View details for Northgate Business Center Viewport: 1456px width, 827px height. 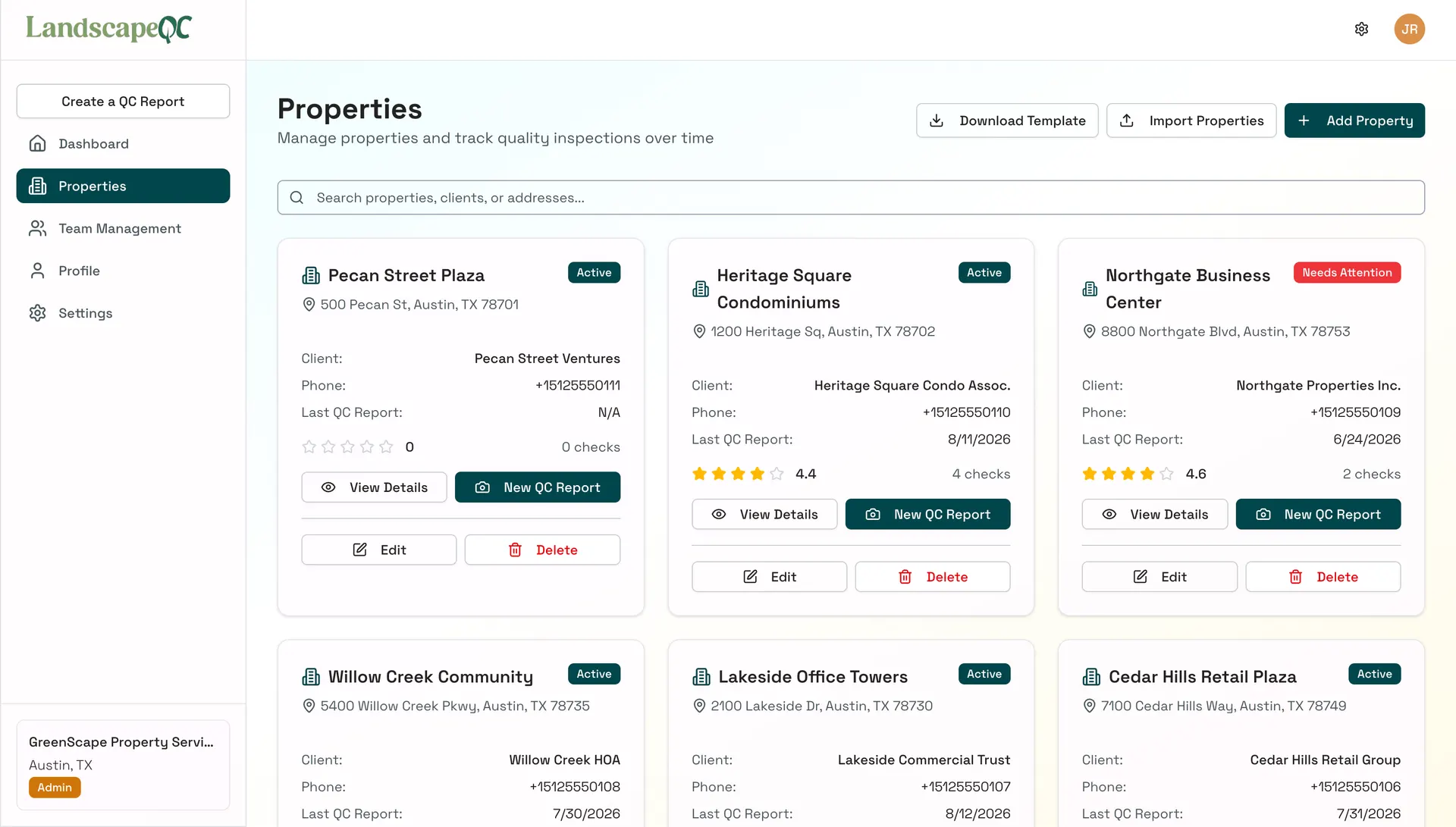[x=1155, y=515]
